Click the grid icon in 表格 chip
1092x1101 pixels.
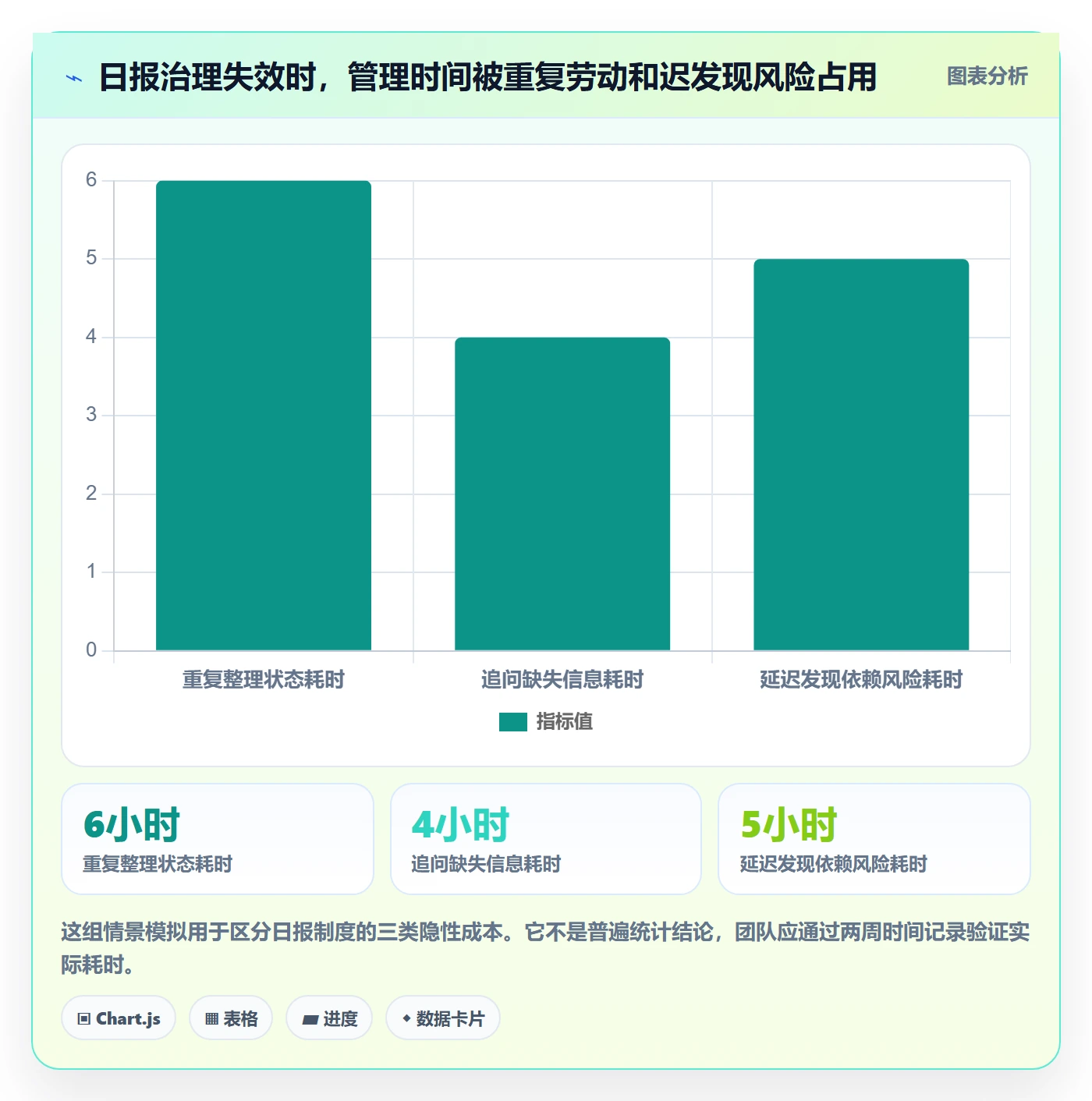(211, 1019)
